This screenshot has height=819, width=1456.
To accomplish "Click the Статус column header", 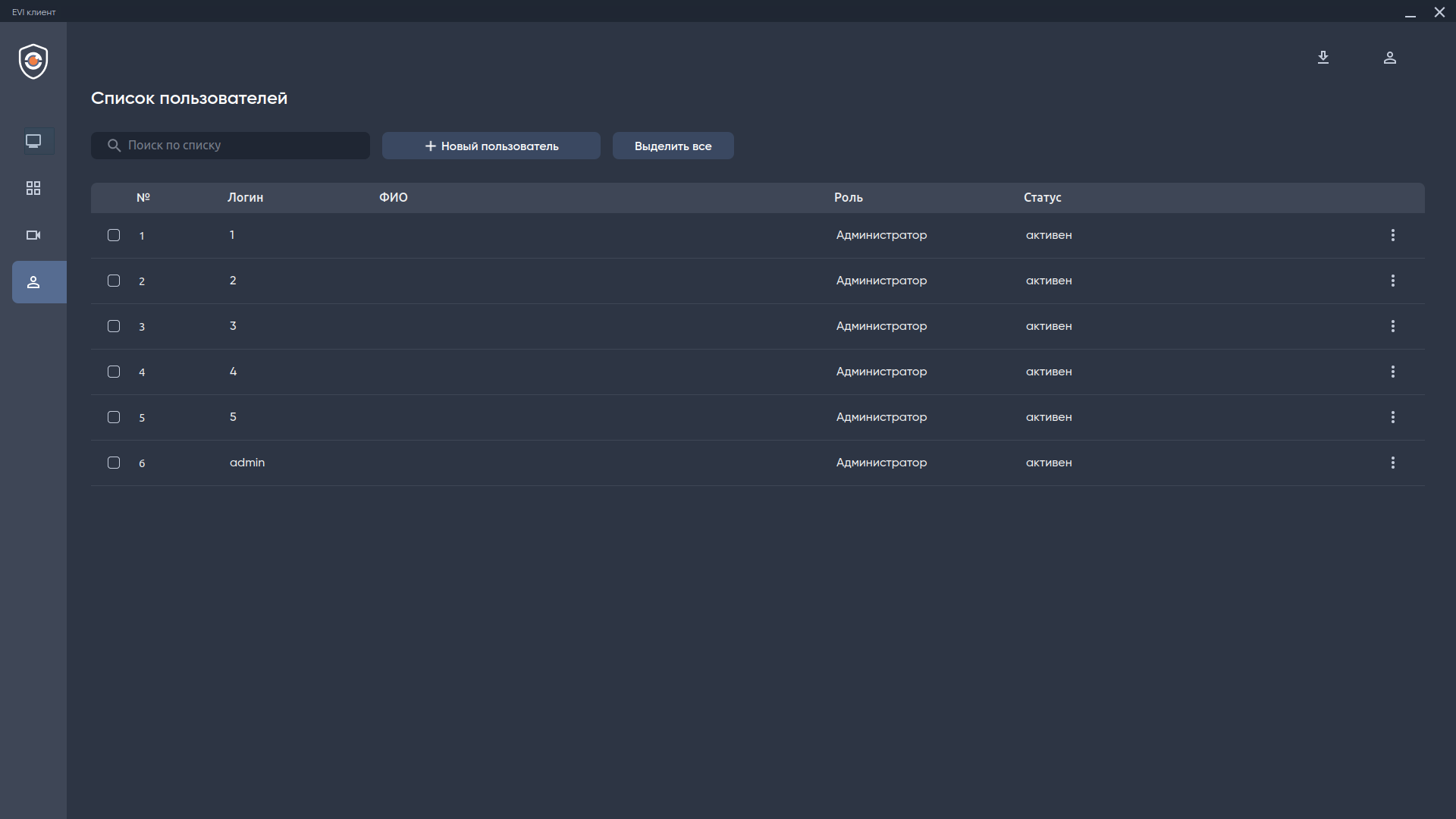I will [1042, 197].
